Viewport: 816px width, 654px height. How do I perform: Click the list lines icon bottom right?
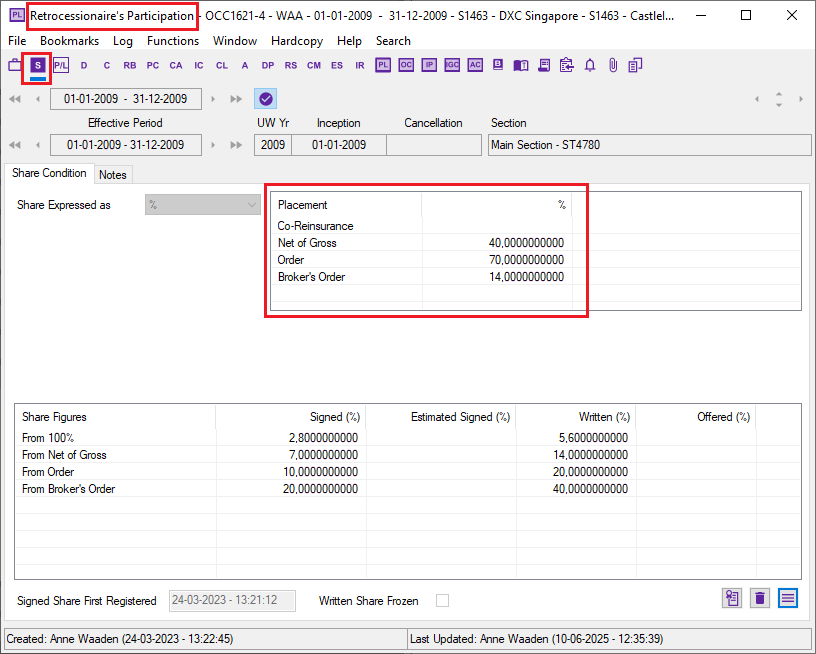[x=788, y=598]
